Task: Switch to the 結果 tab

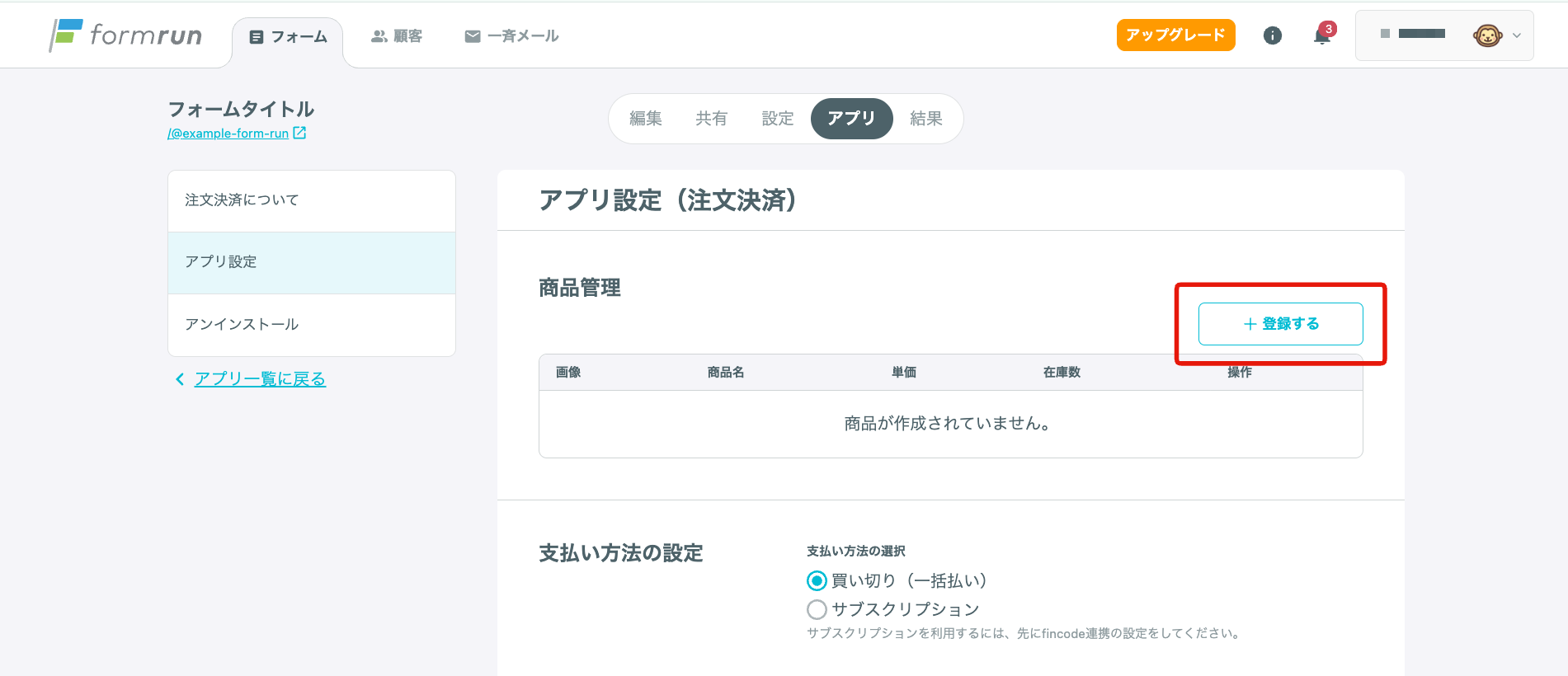Action: pyautogui.click(x=925, y=119)
